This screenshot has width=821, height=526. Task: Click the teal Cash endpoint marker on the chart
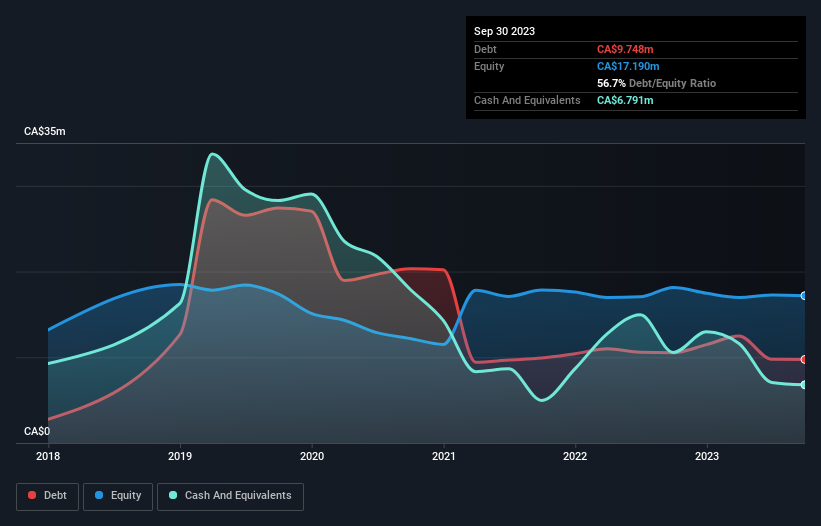804,385
